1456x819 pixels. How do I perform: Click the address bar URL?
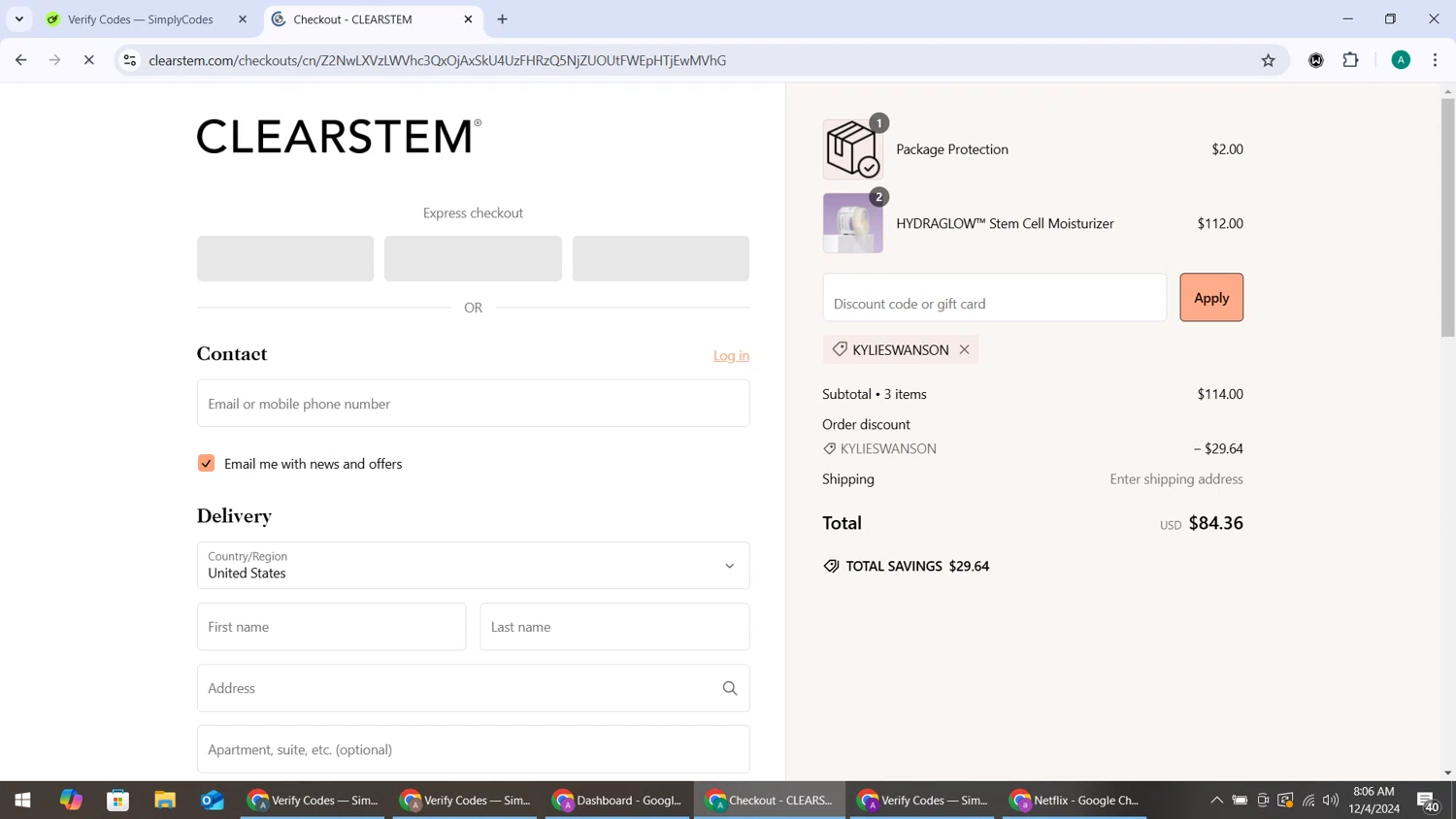pyautogui.click(x=437, y=60)
